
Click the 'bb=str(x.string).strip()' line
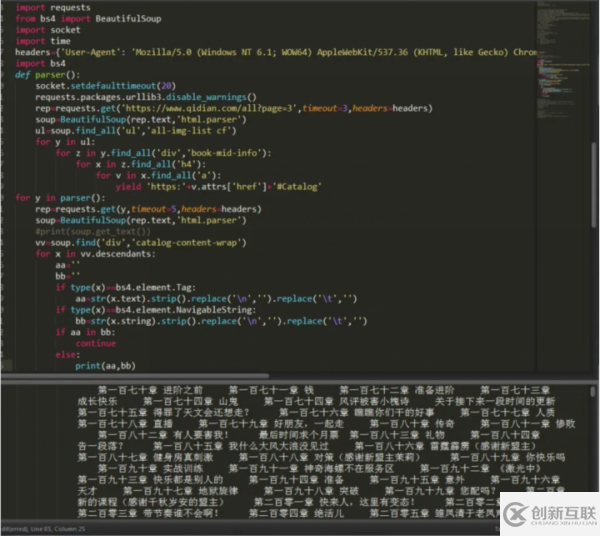pyautogui.click(x=221, y=321)
